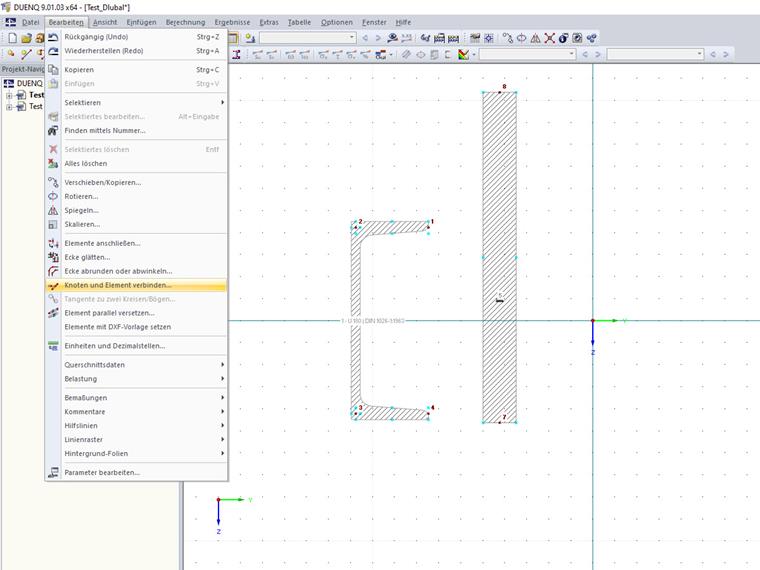The image size is (760, 570).
Task: Expand the second Test tree node
Action: click(9, 107)
